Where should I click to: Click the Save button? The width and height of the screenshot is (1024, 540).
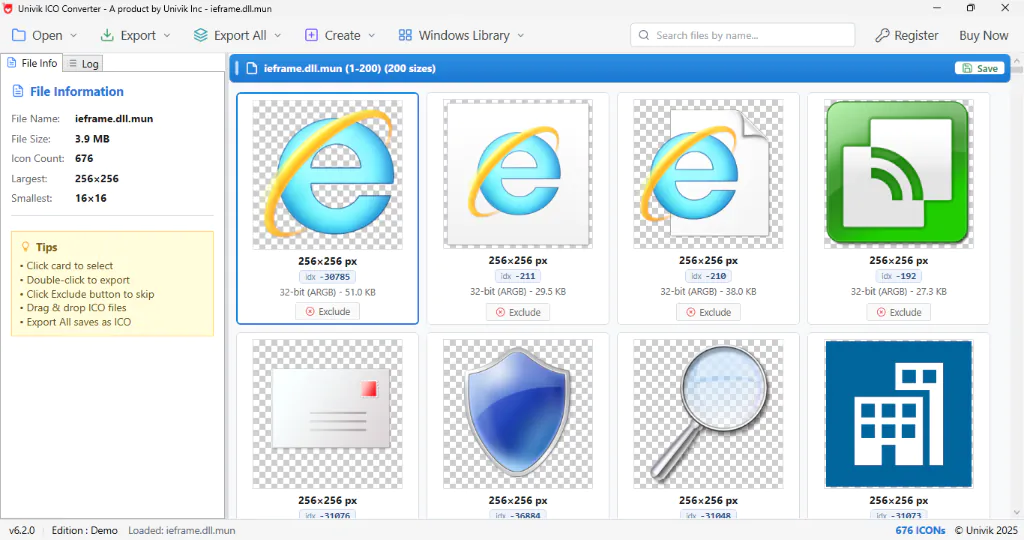tap(979, 68)
